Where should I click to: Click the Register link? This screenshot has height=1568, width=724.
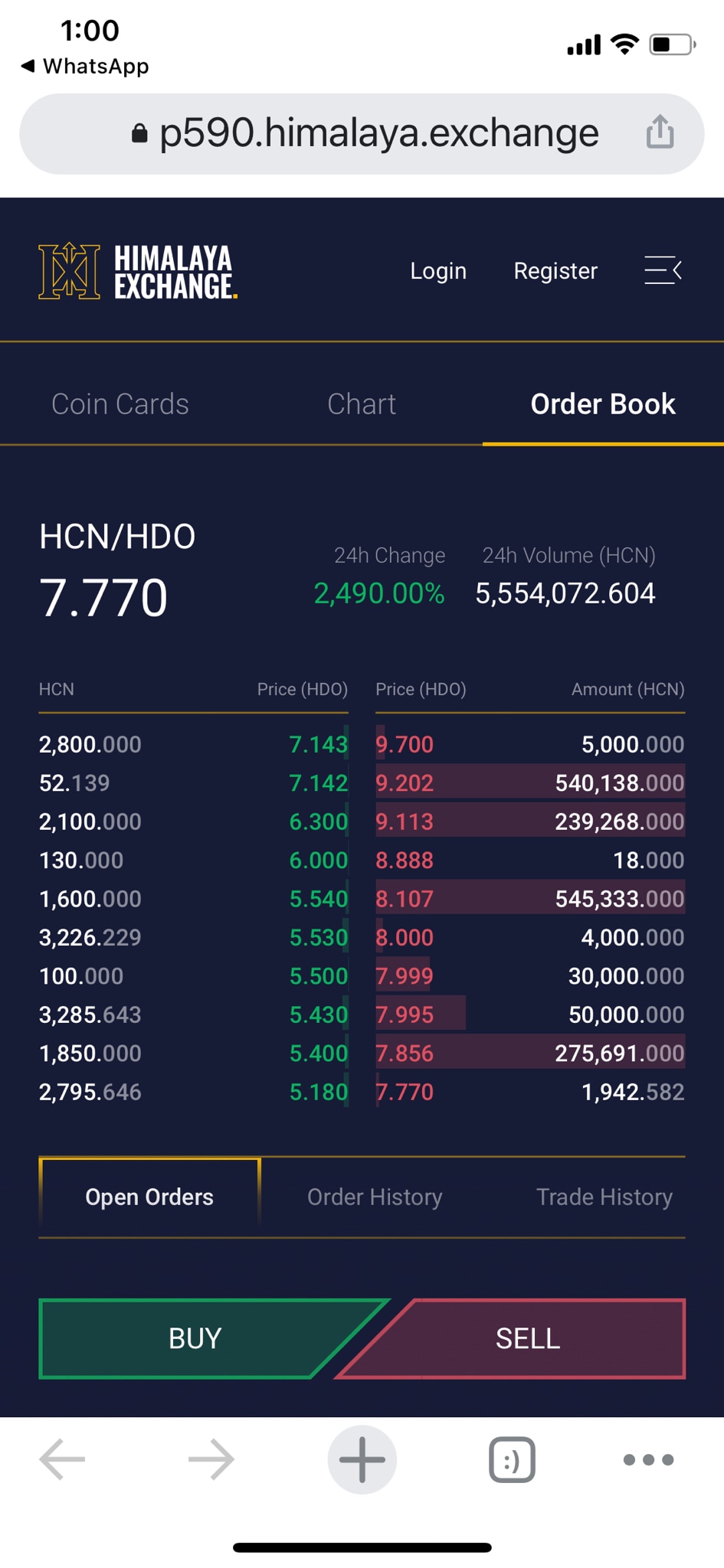555,271
